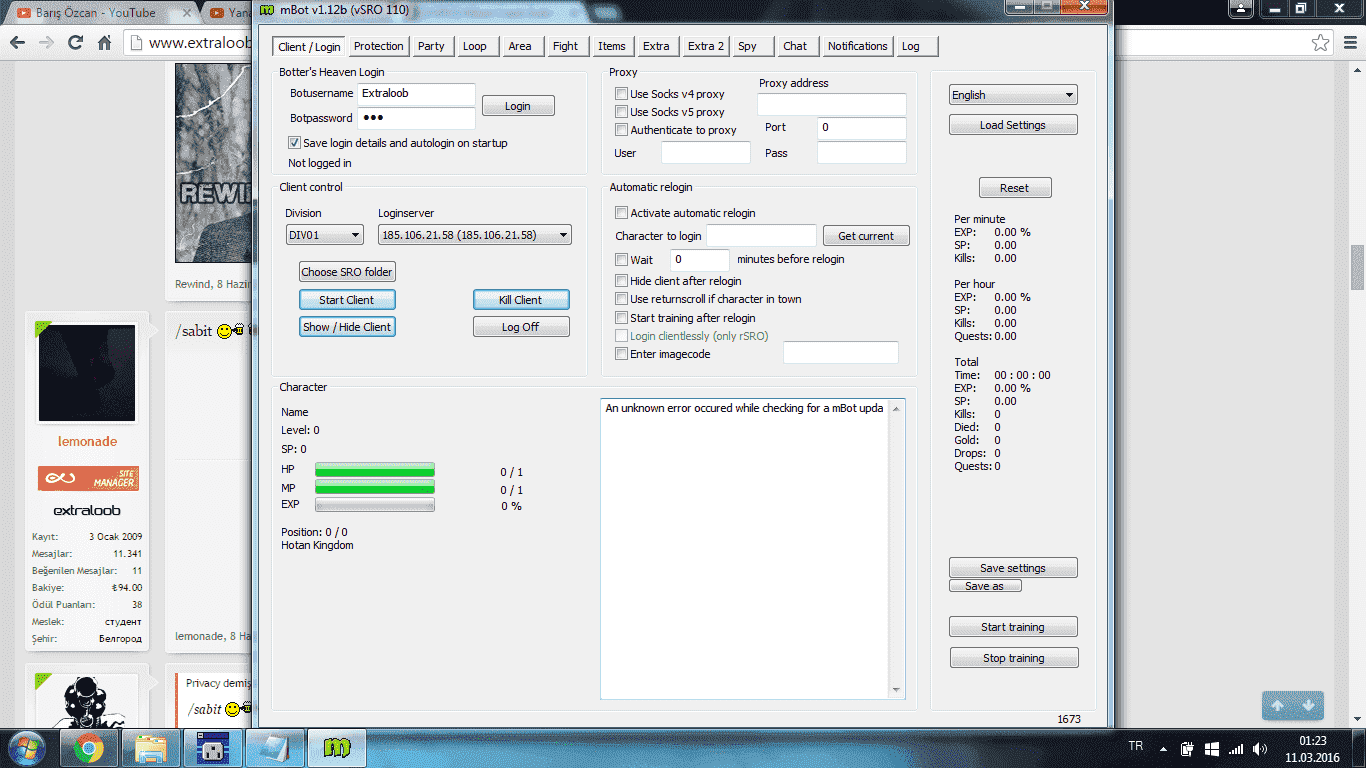Screen dimensions: 1366x768
Task: Switch to Fight tab
Action: pyautogui.click(x=566, y=46)
